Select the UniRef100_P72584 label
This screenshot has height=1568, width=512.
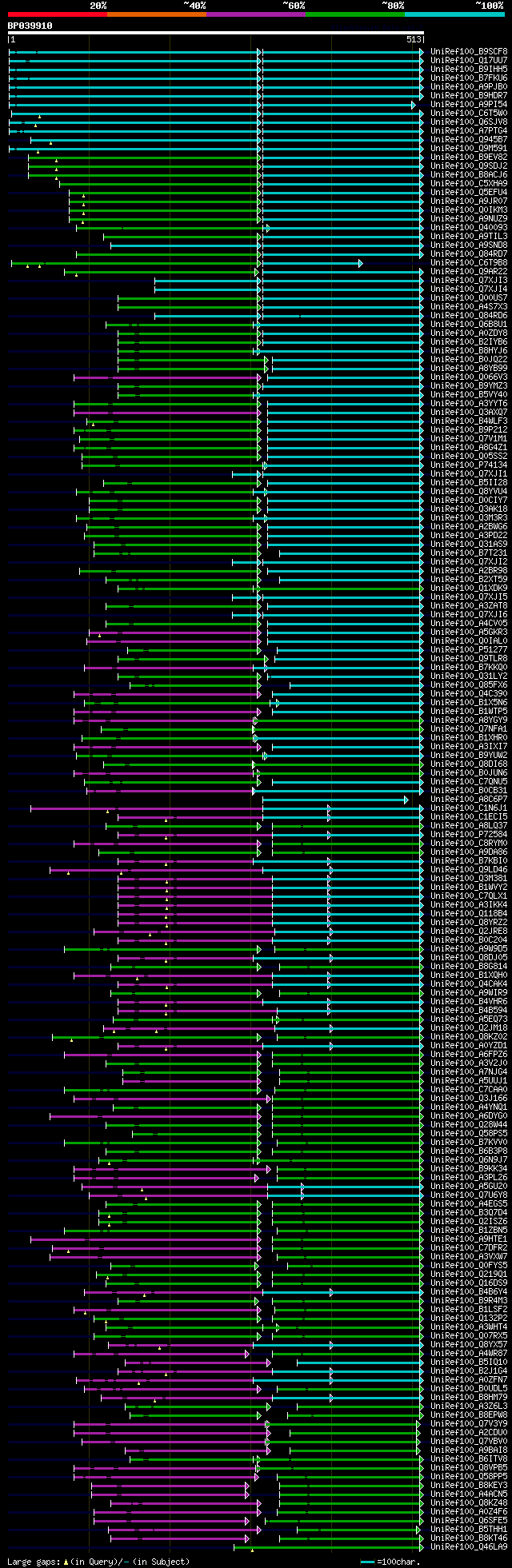point(469,834)
